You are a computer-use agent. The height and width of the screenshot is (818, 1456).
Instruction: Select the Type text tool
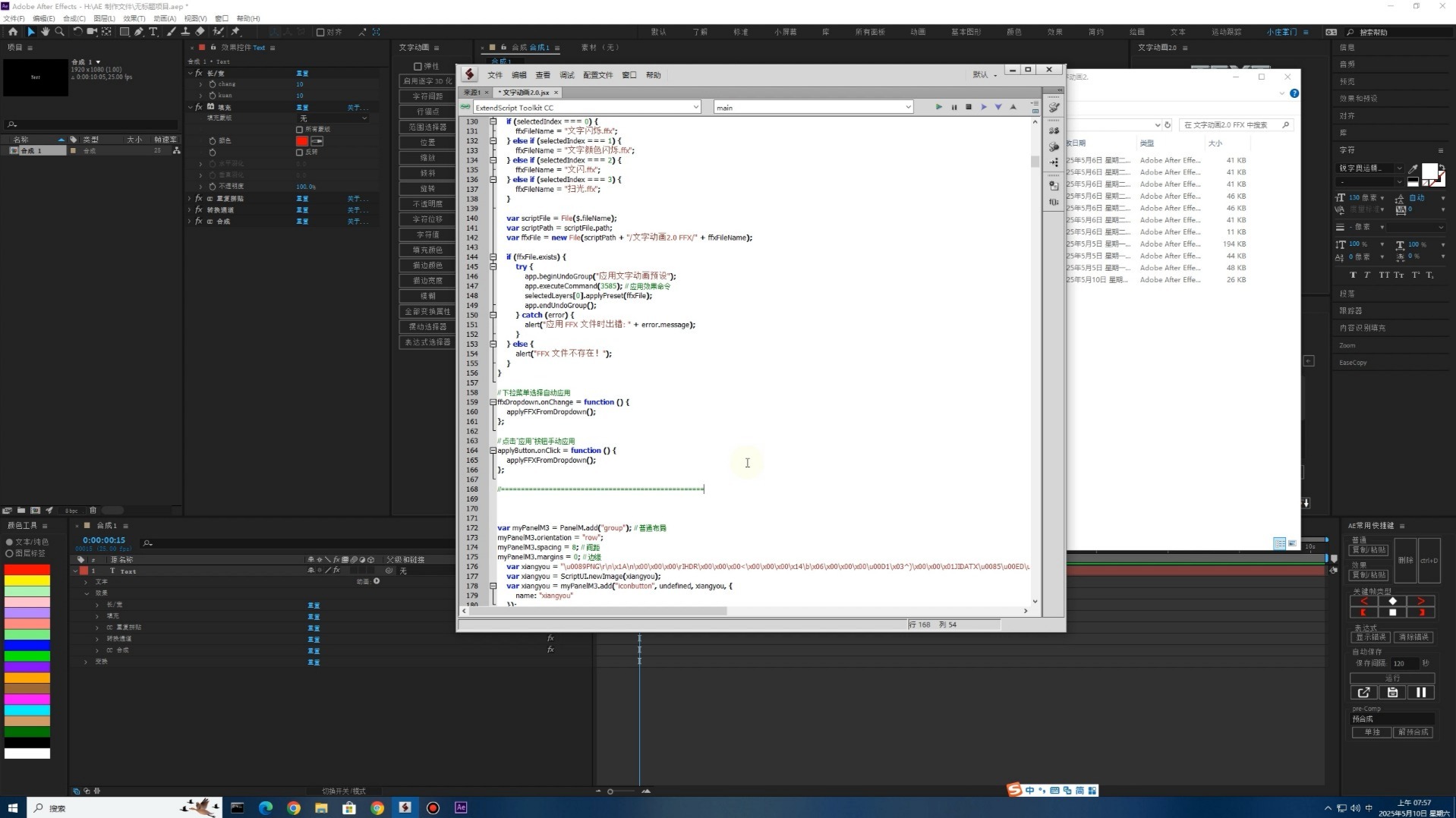pyautogui.click(x=153, y=32)
